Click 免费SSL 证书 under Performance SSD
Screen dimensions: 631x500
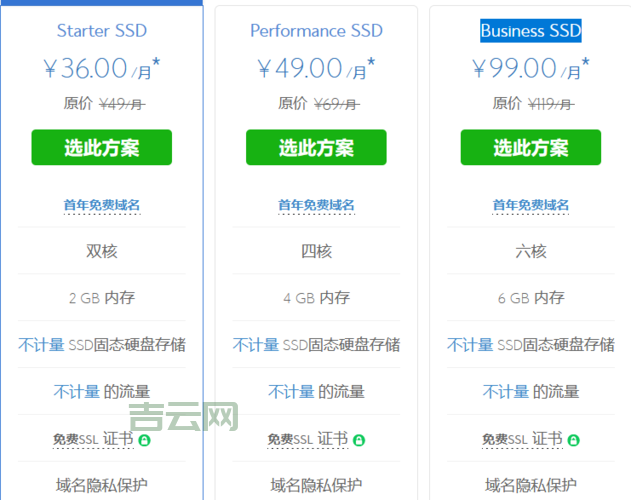pyautogui.click(x=308, y=440)
